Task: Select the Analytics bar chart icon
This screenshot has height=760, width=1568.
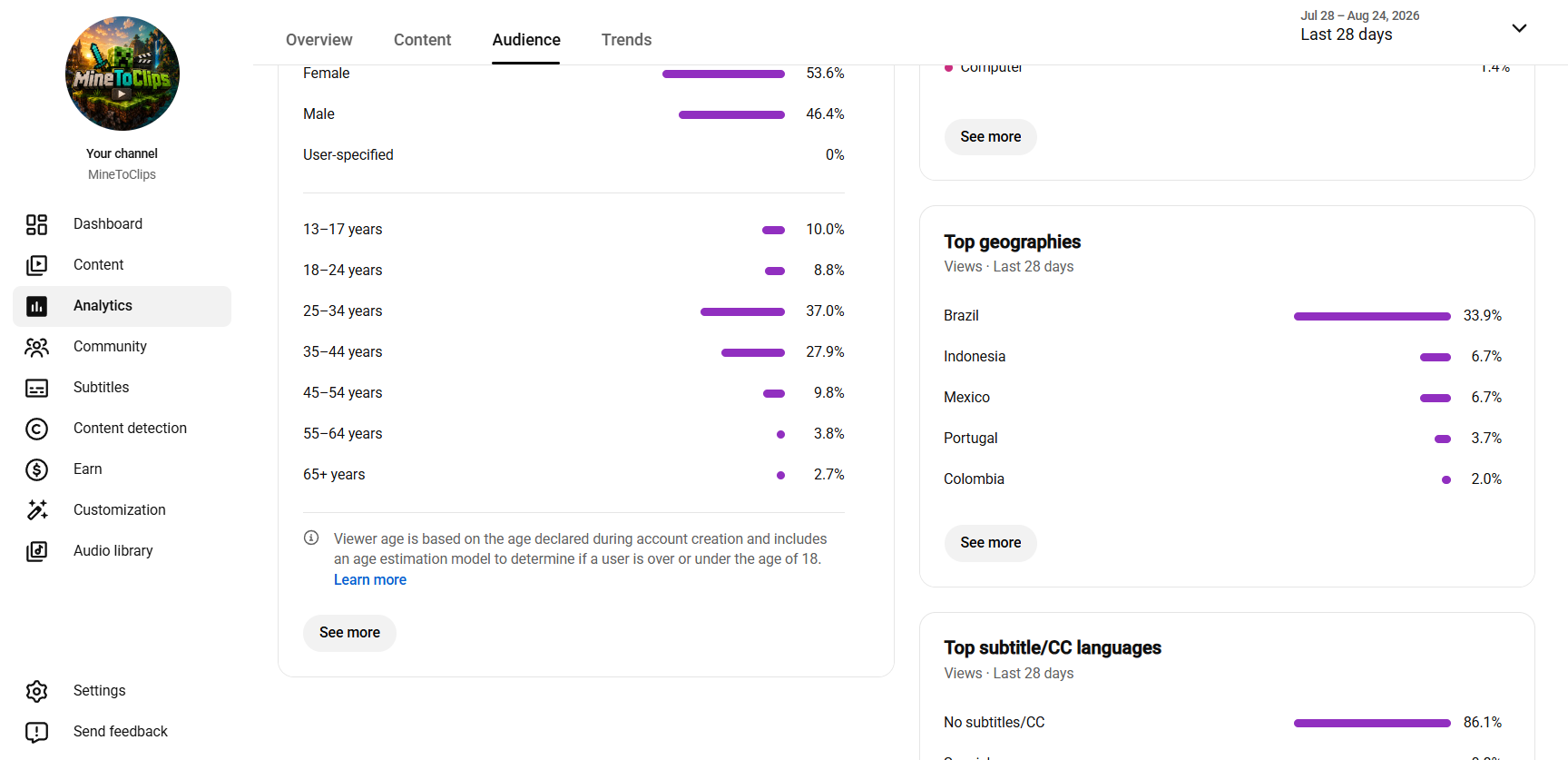Action: point(36,306)
